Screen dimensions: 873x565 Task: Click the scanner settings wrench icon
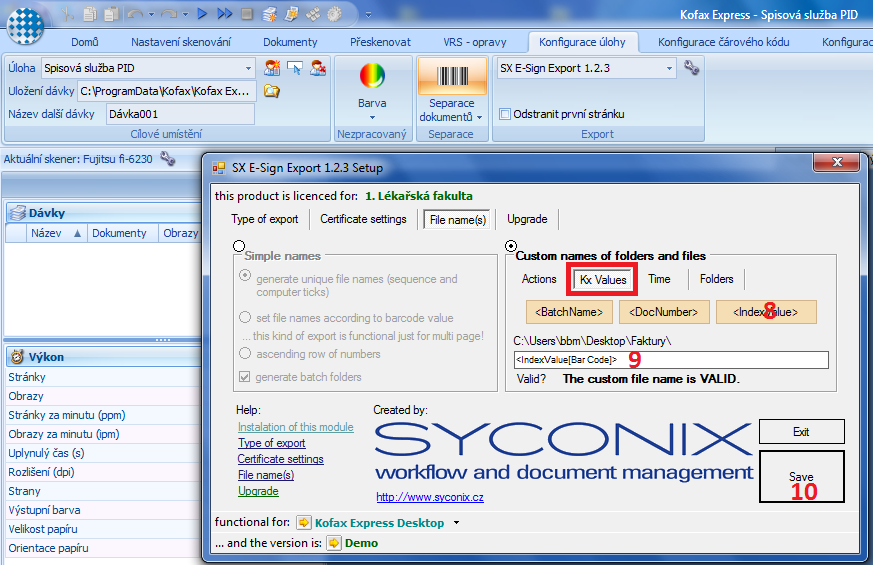[168, 159]
